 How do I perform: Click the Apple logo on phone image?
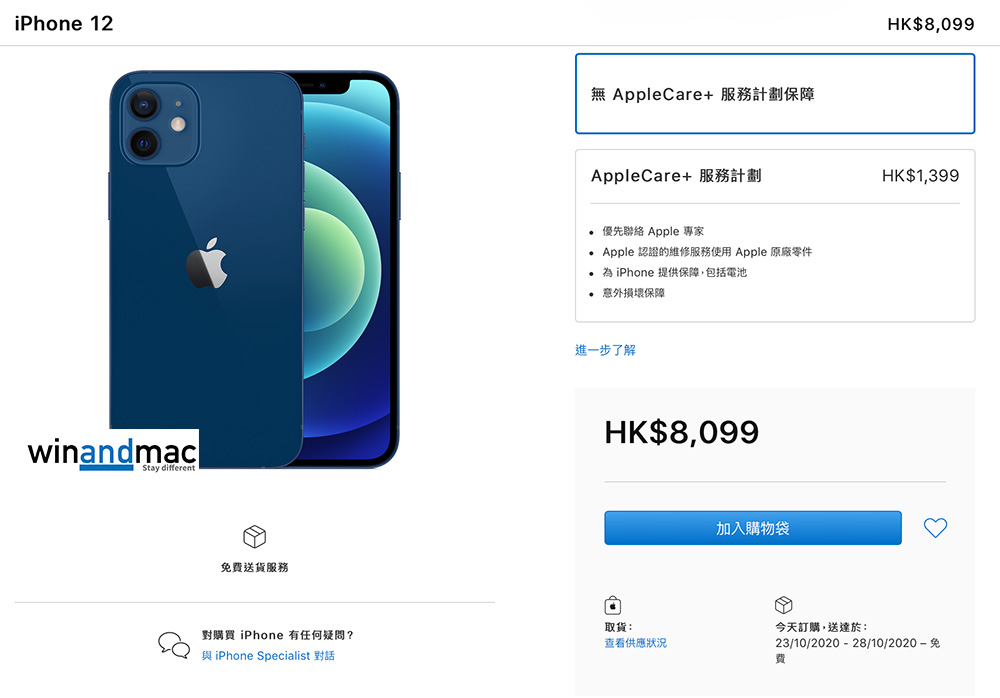click(207, 263)
